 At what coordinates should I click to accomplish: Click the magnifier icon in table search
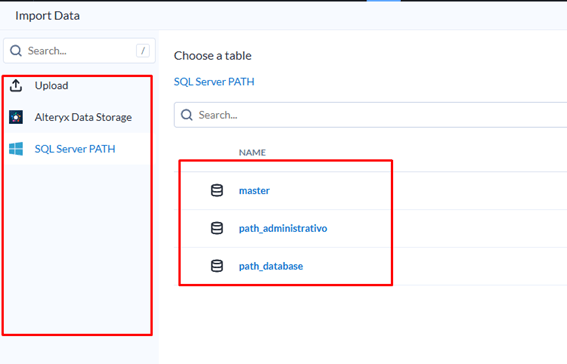187,115
